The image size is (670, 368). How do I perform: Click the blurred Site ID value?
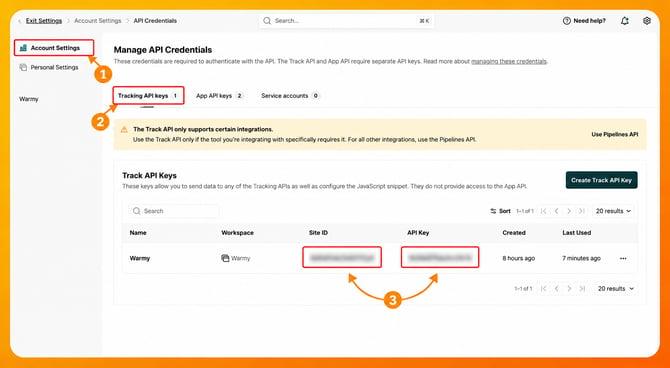[x=342, y=257]
